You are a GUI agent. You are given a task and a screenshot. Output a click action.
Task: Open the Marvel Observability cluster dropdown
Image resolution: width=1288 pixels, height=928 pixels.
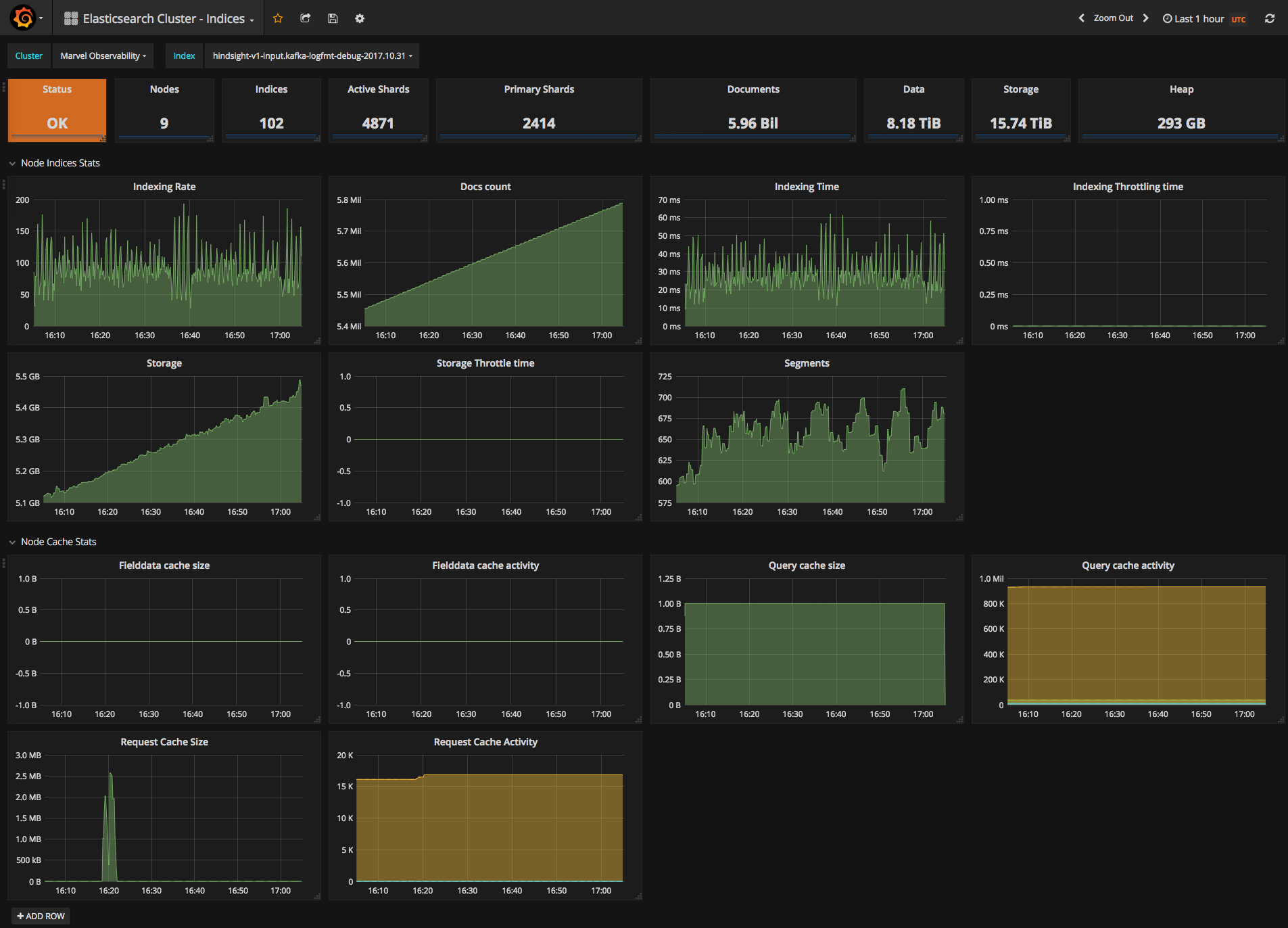(x=103, y=55)
